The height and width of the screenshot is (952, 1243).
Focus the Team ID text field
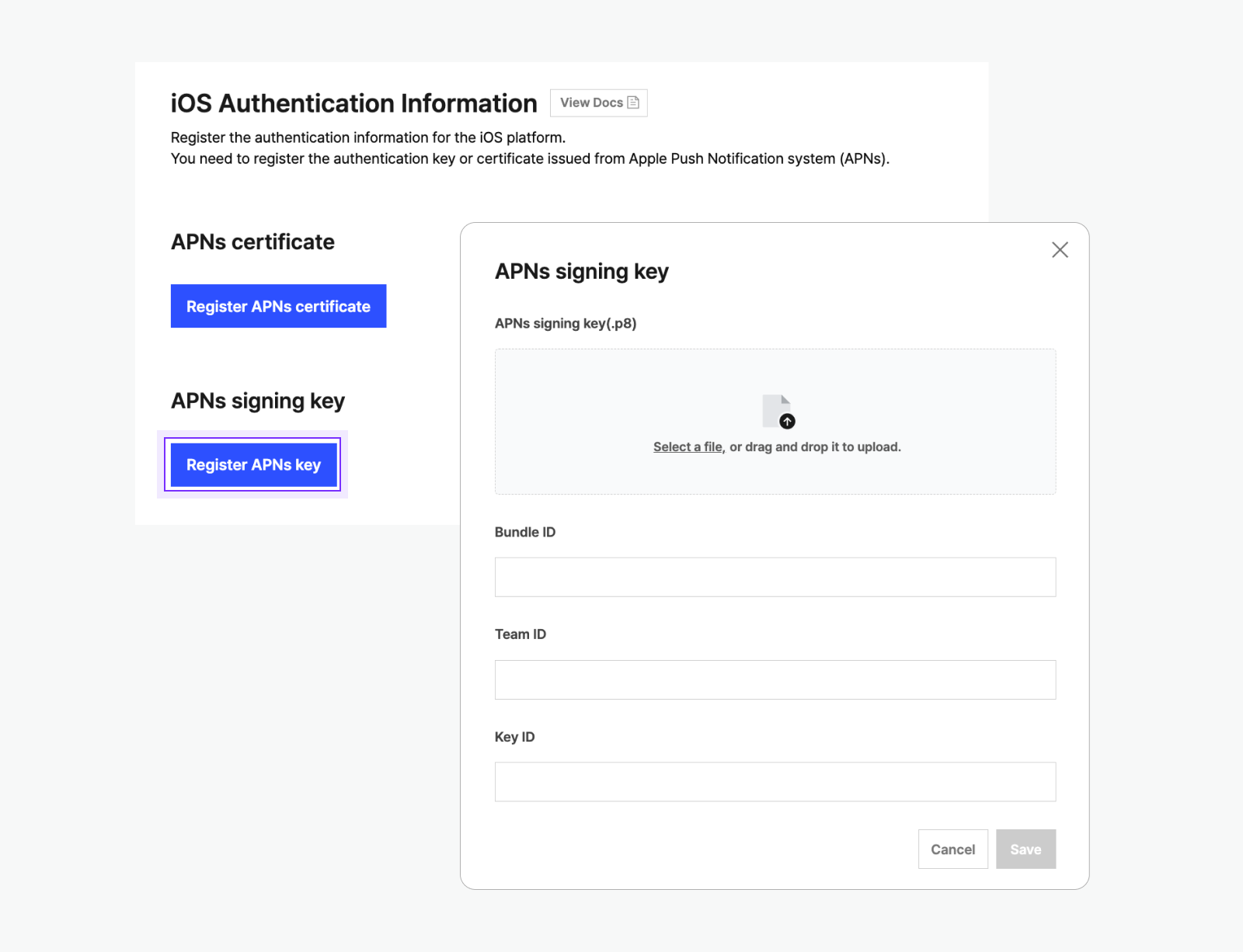[775, 679]
